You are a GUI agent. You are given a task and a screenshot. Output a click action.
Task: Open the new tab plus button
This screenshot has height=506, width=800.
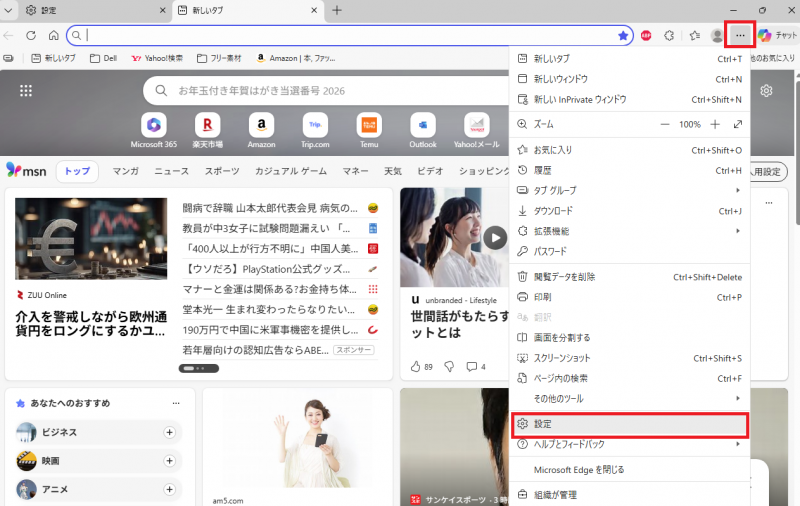(337, 10)
